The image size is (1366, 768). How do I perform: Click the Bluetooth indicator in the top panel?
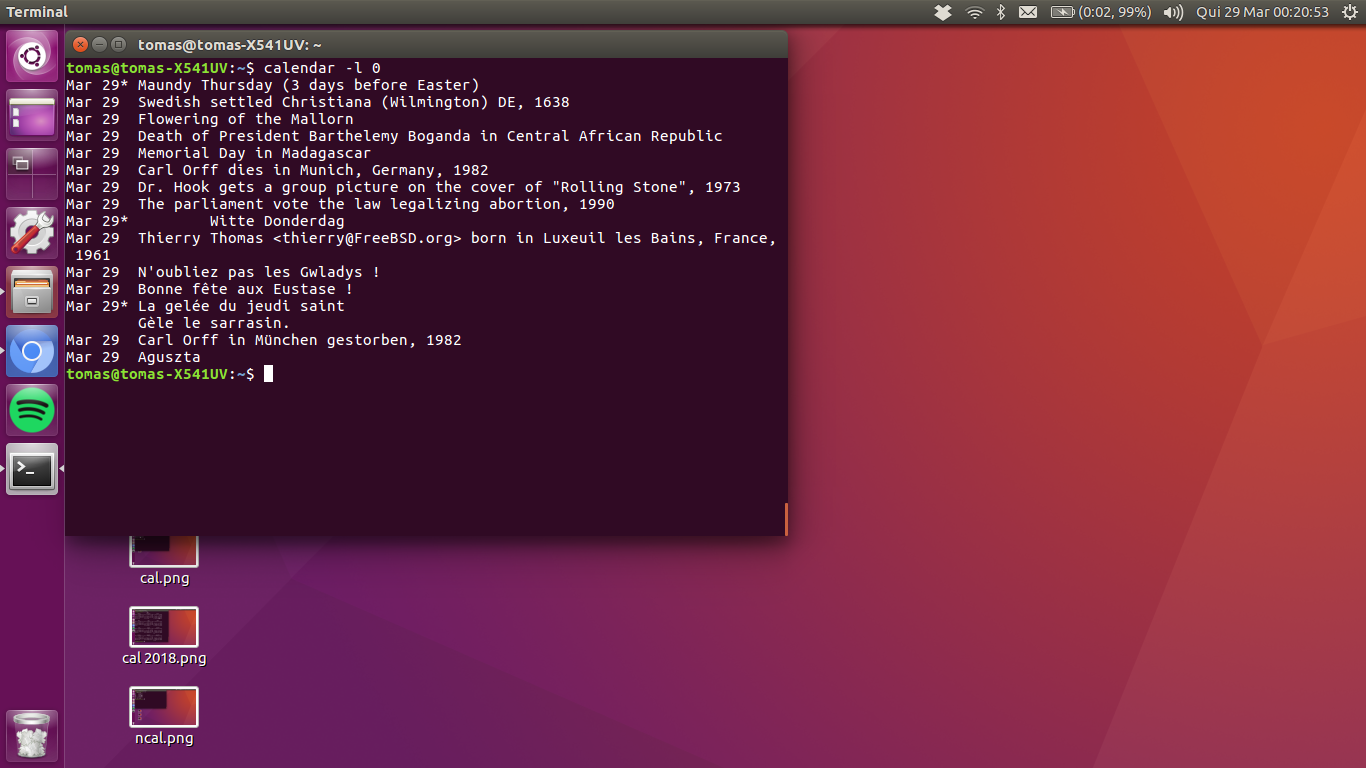point(1000,12)
